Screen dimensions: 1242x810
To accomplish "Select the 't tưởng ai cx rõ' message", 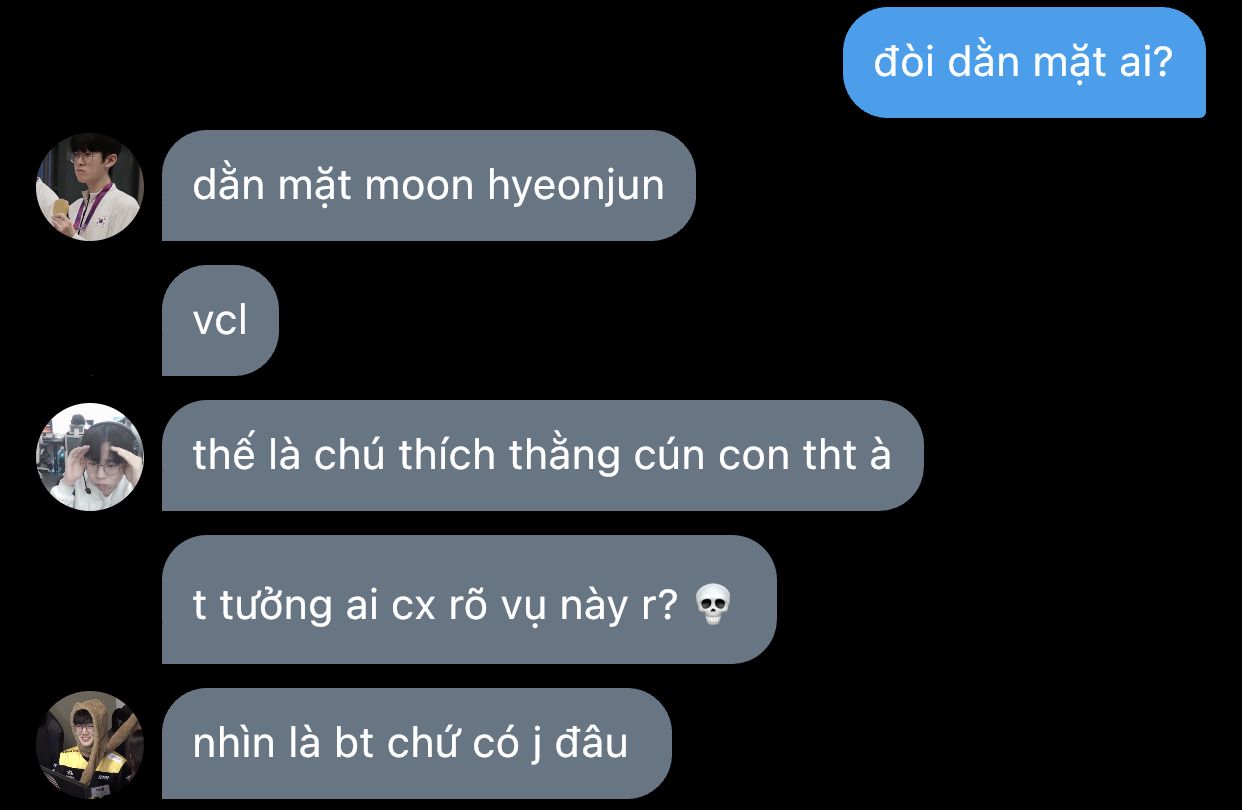I will (469, 599).
